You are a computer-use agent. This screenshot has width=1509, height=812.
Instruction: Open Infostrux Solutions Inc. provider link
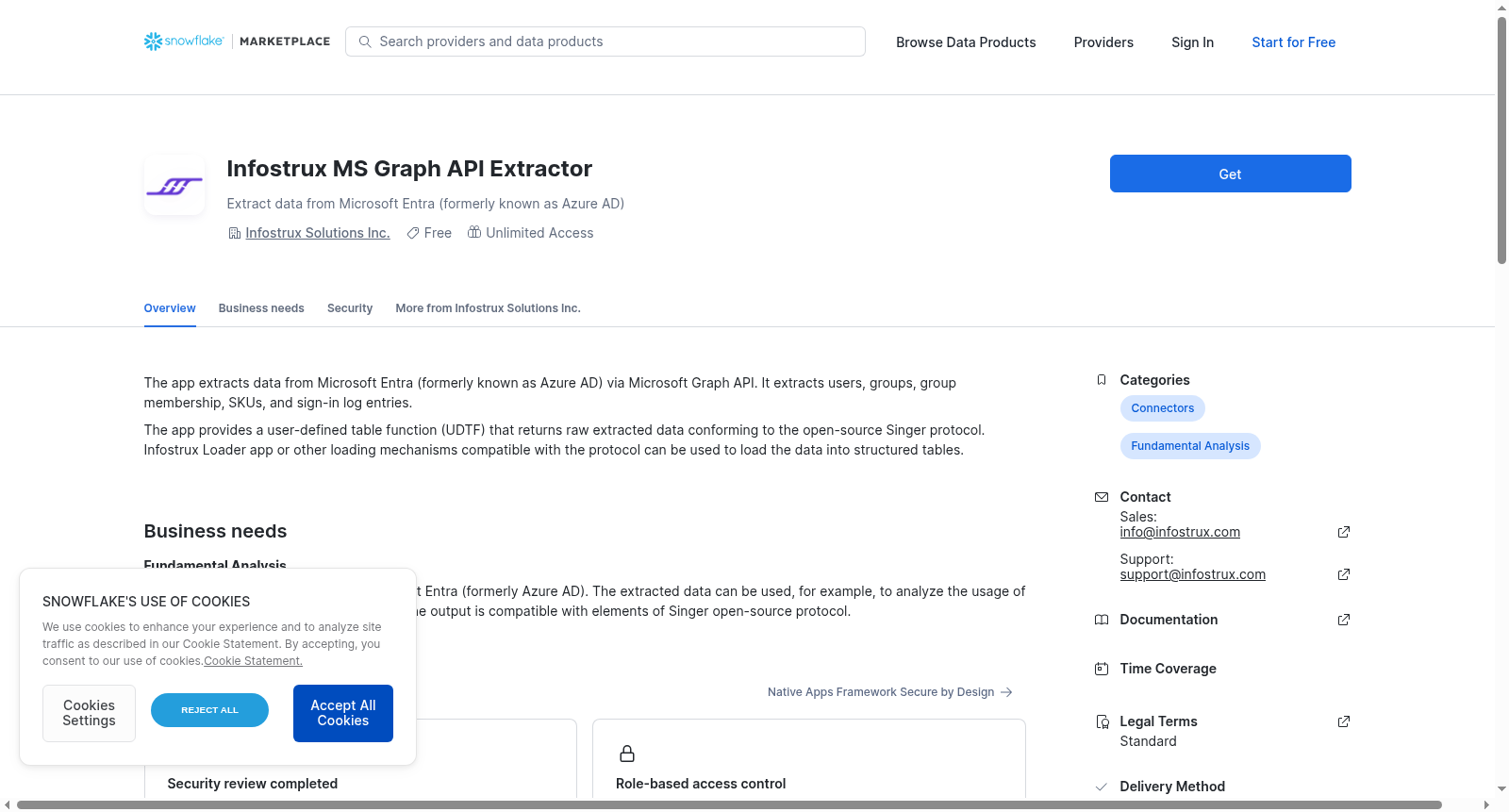318,233
